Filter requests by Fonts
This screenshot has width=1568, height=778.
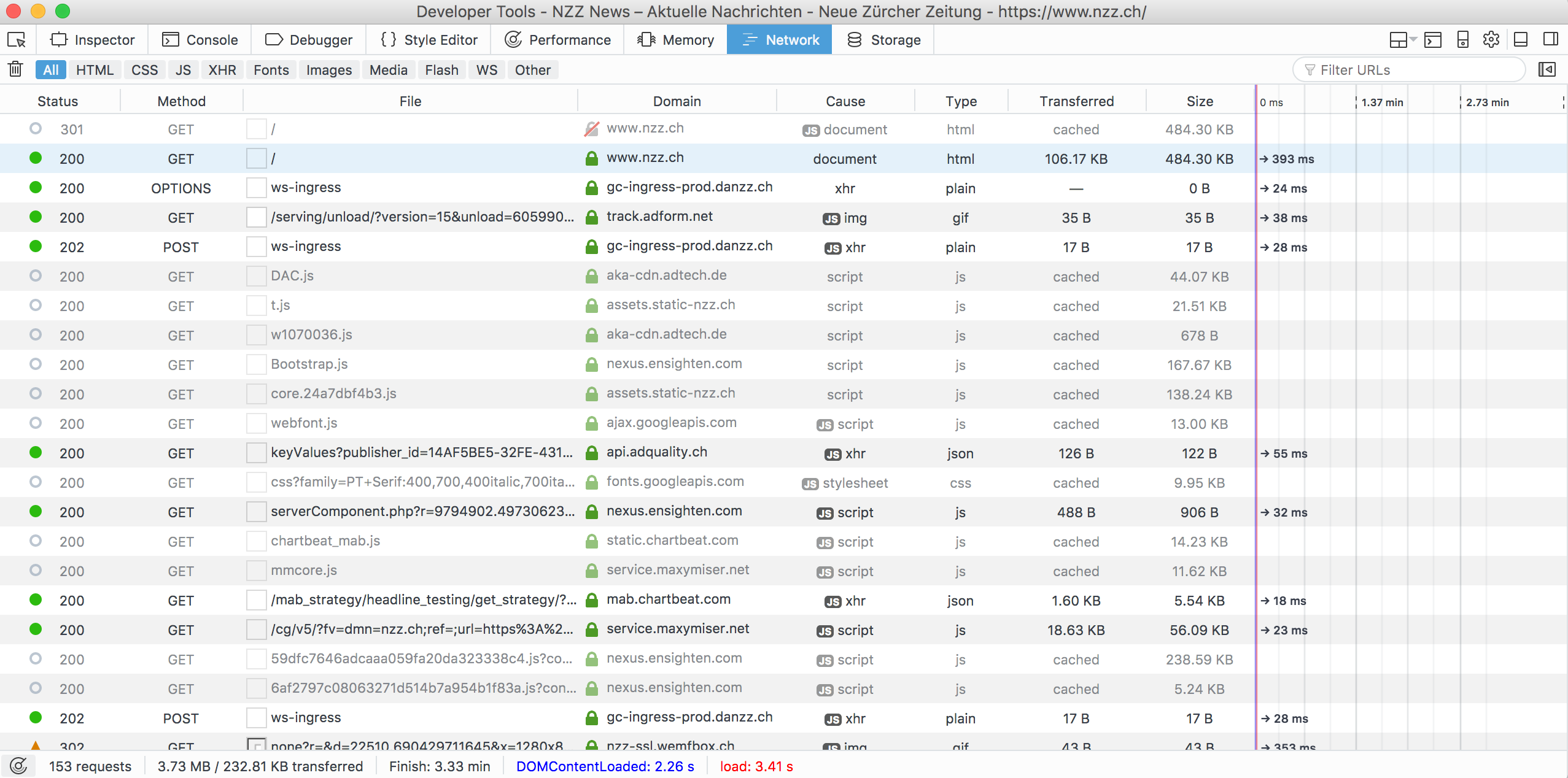click(x=271, y=70)
